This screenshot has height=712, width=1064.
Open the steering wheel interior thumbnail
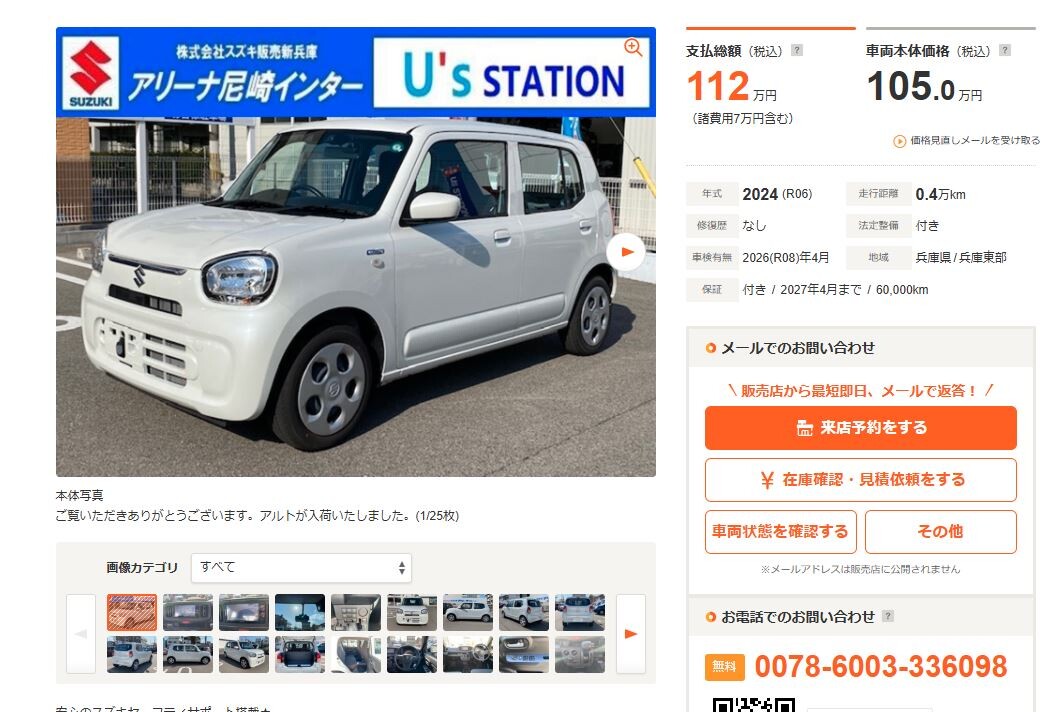pyautogui.click(x=412, y=654)
